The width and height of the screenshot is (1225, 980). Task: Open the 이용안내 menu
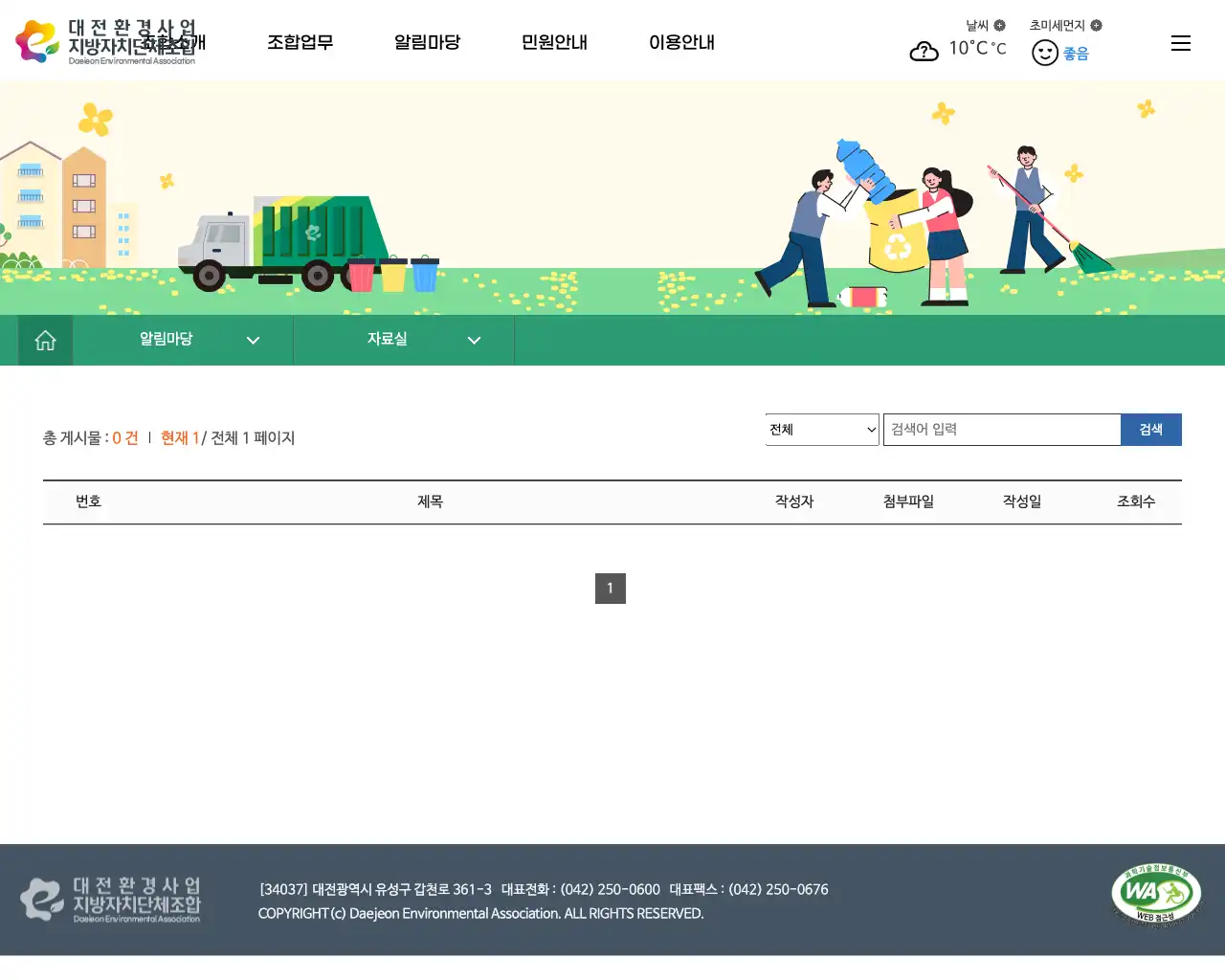coord(682,42)
